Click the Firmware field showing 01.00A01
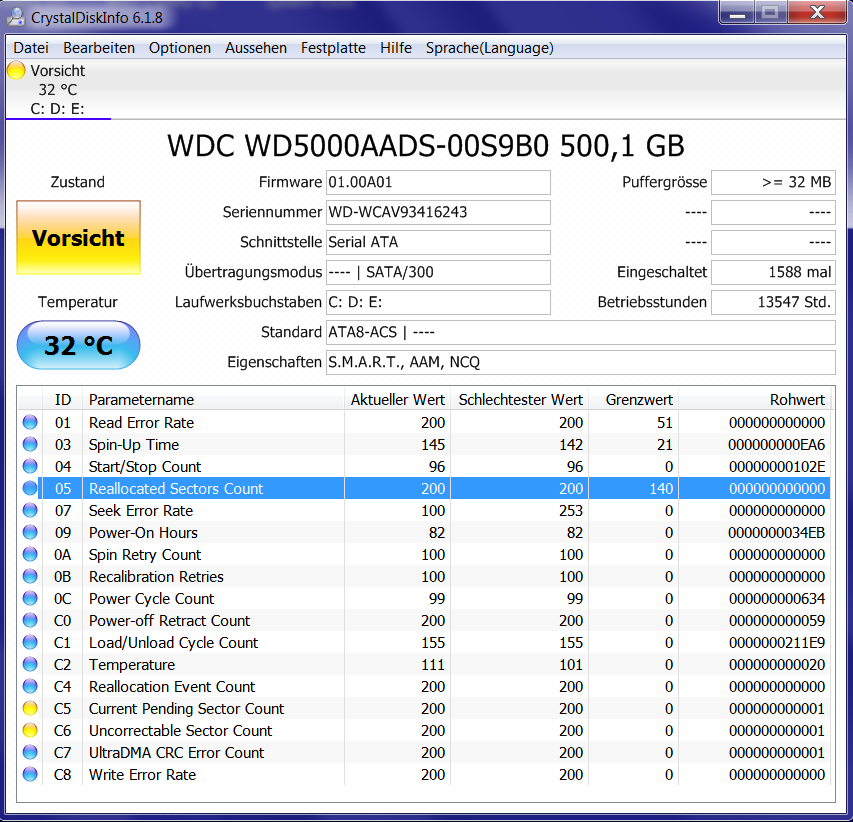 pos(438,182)
